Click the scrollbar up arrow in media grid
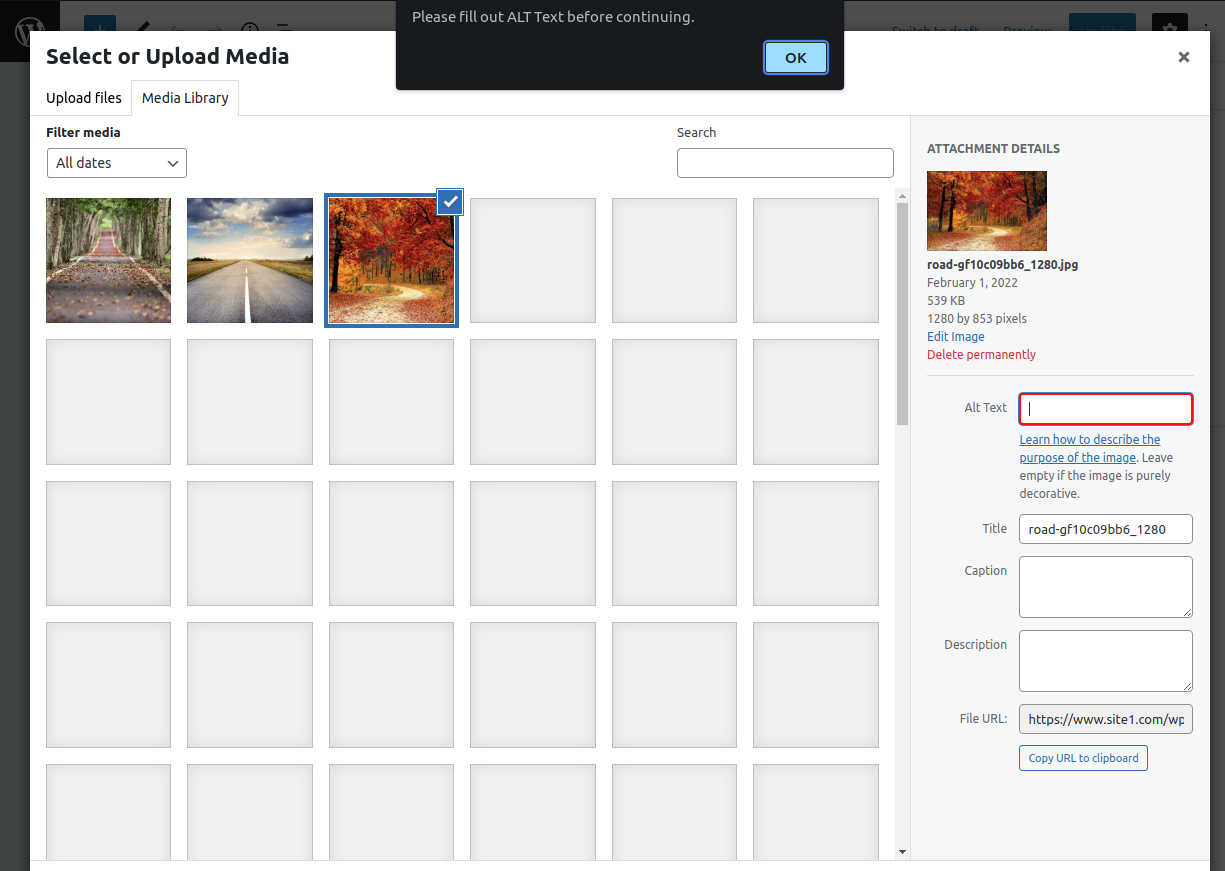The width and height of the screenshot is (1225, 871). tap(902, 195)
